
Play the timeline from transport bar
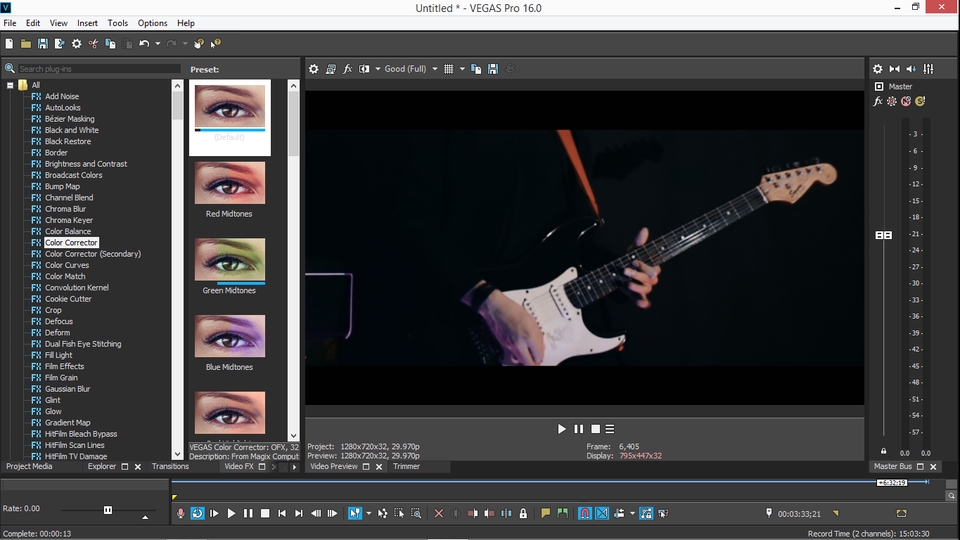click(231, 513)
